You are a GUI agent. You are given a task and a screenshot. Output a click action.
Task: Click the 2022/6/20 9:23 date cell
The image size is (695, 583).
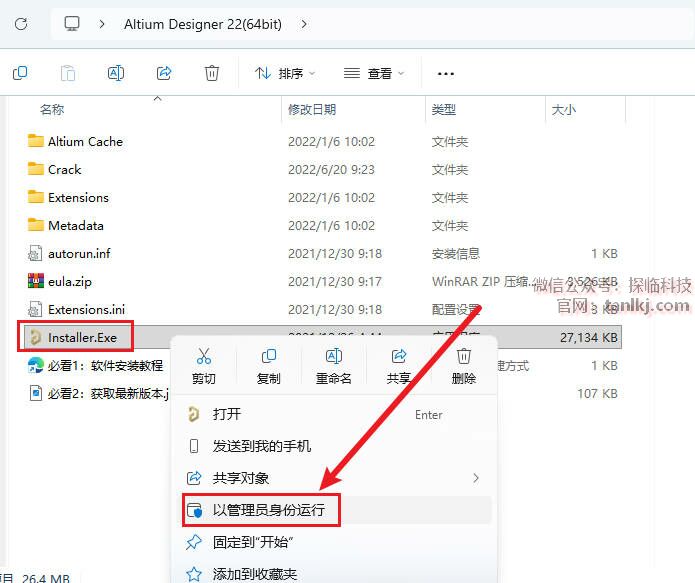coord(331,169)
